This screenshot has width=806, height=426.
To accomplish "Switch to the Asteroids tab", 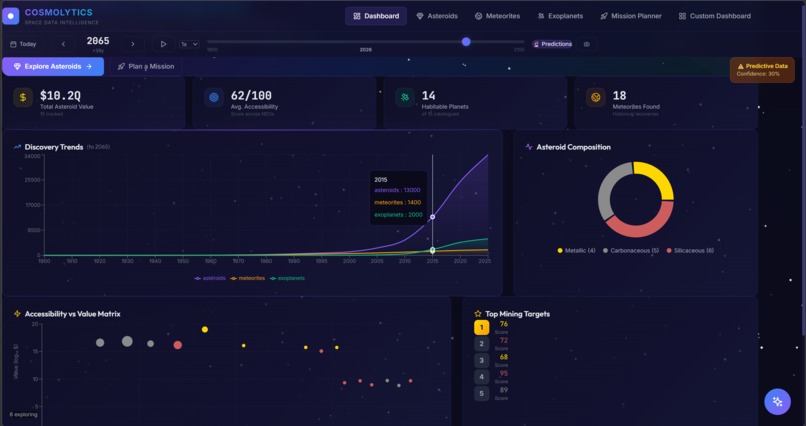I will [437, 16].
